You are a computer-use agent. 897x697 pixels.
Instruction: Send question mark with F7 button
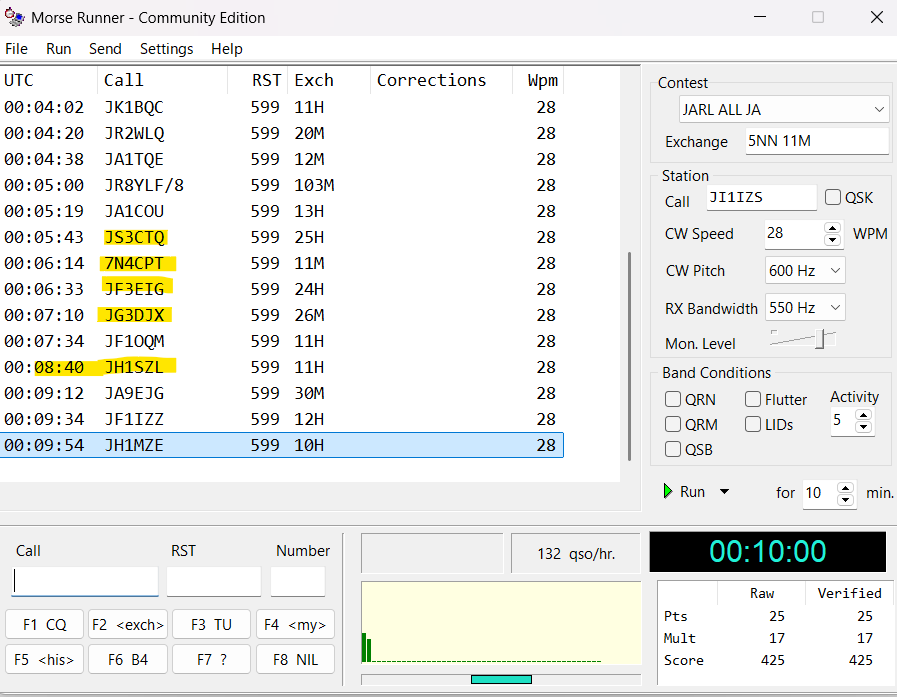211,659
